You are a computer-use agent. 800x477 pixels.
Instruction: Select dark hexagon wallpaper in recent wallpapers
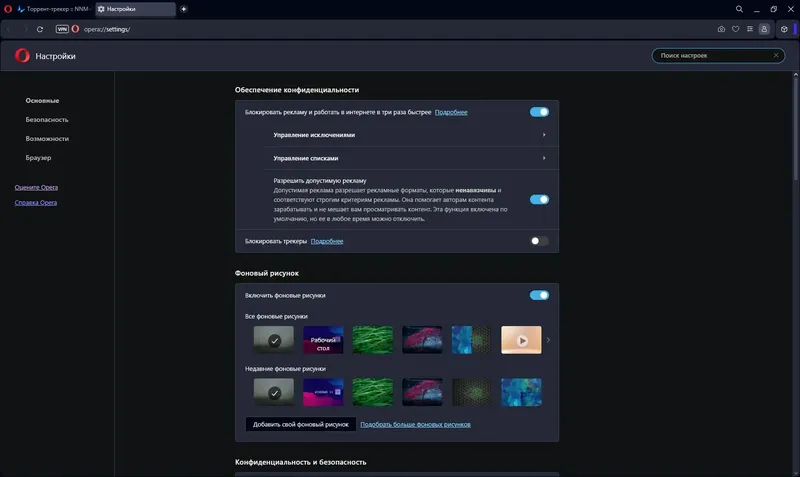coord(472,392)
